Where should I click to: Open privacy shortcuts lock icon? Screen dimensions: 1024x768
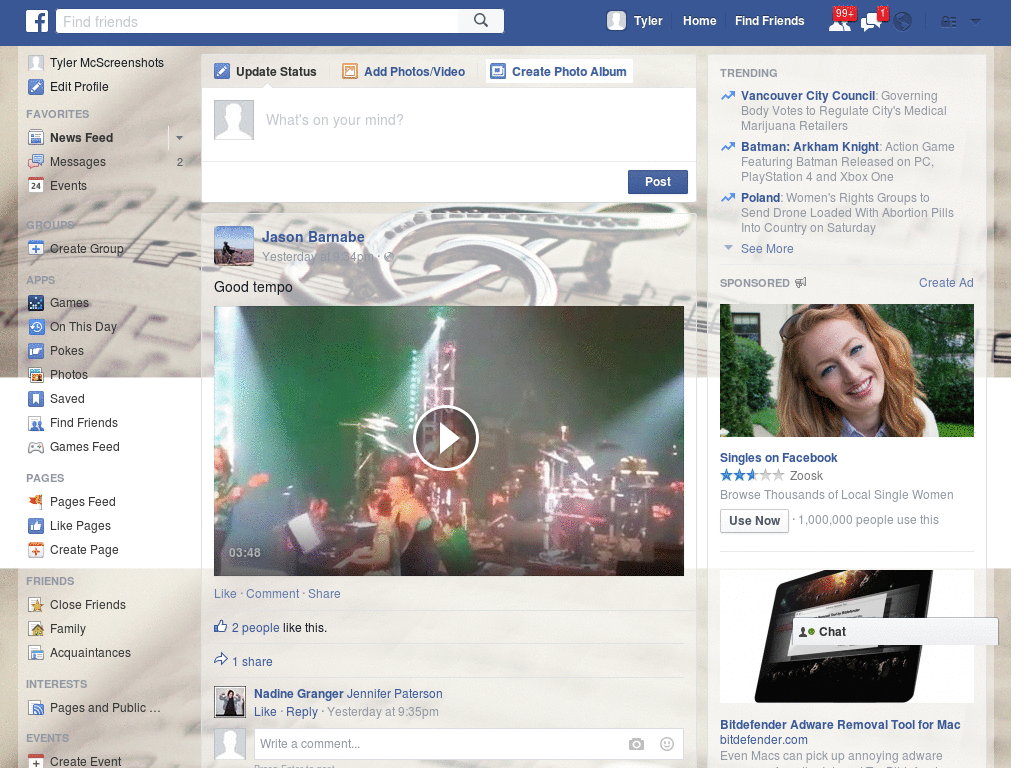point(948,22)
